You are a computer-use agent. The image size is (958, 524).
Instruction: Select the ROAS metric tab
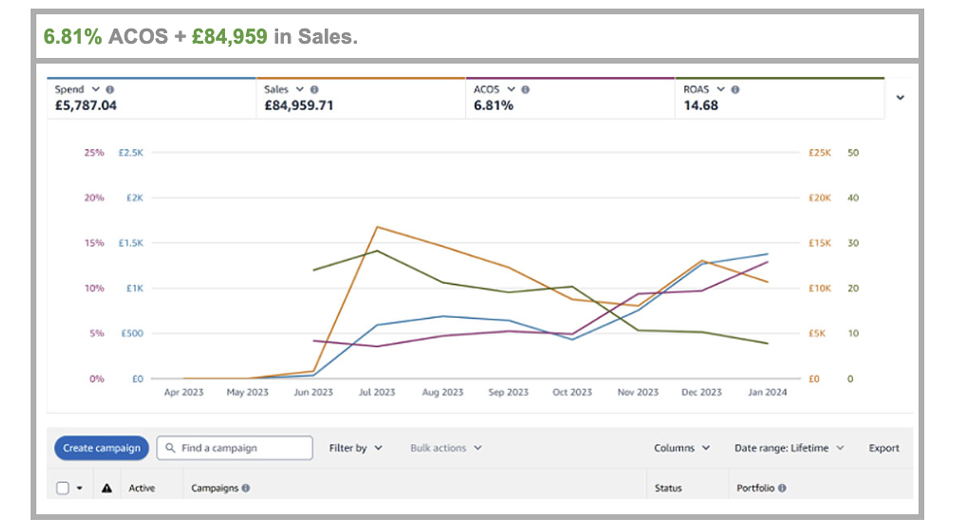pos(780,97)
